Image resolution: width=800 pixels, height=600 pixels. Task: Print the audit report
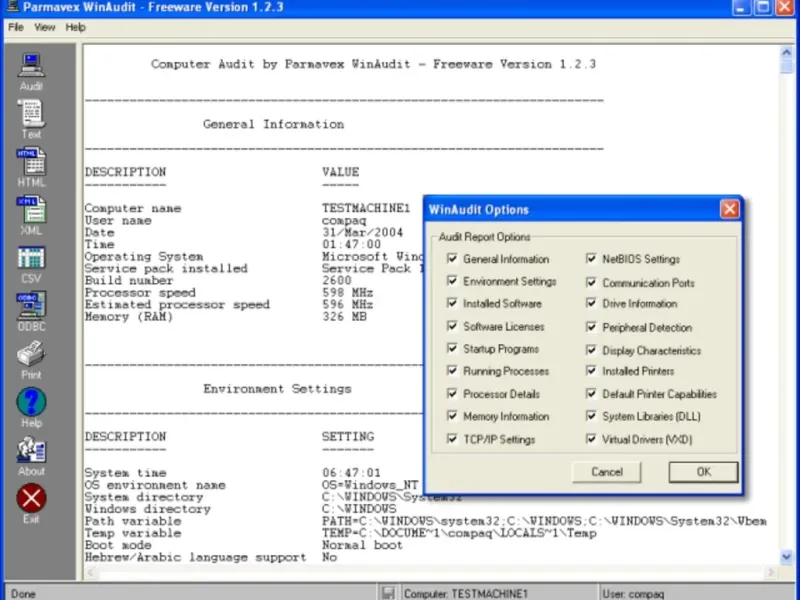(31, 360)
